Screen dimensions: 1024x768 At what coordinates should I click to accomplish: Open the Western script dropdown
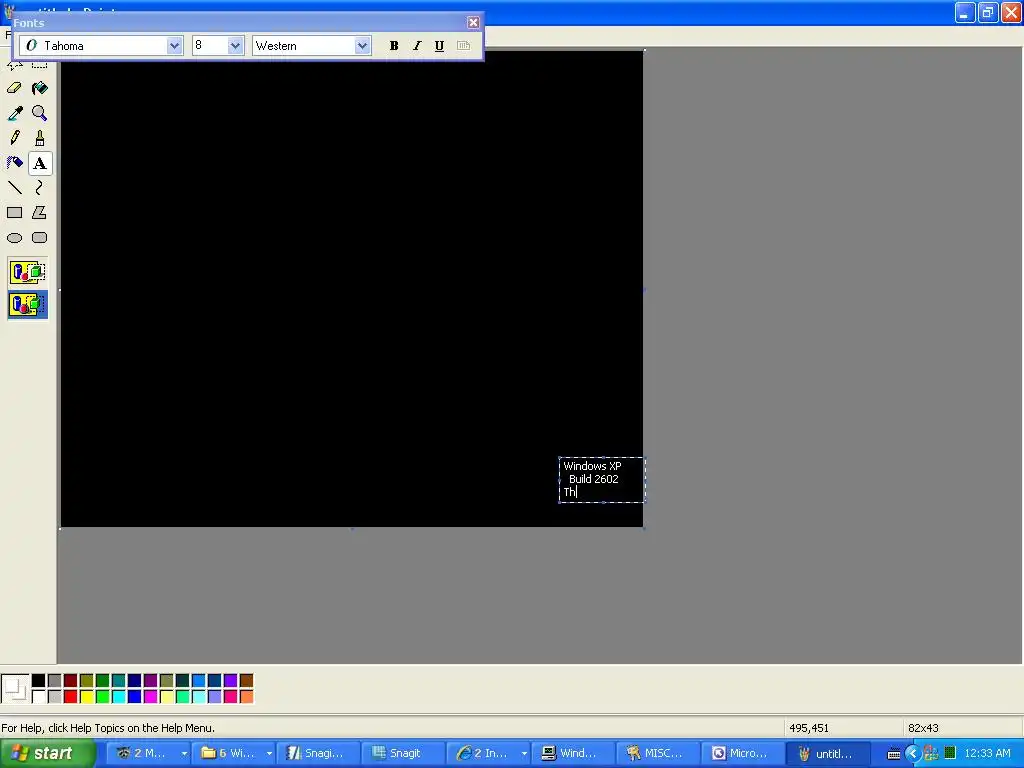tap(362, 46)
